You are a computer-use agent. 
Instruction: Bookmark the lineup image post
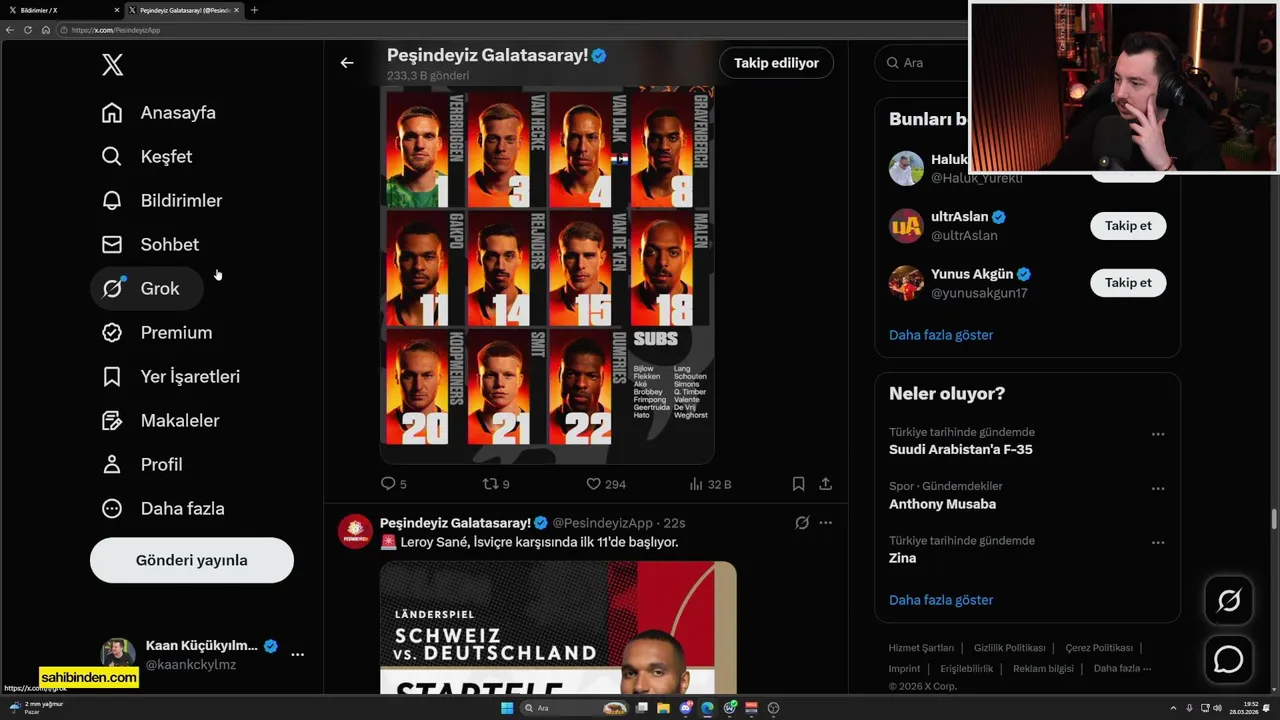click(798, 484)
